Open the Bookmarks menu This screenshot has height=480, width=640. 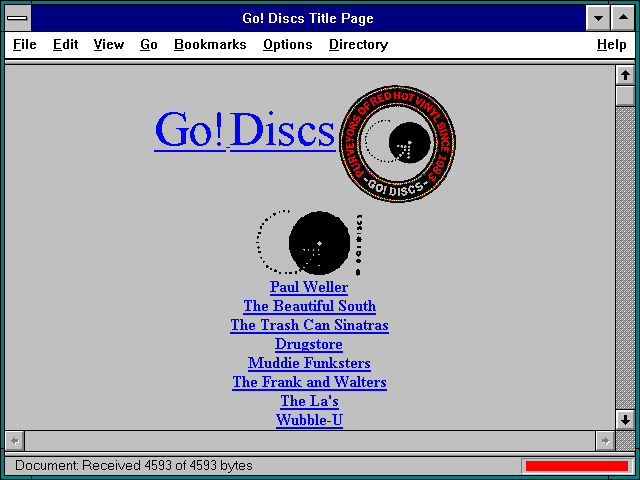coord(210,44)
